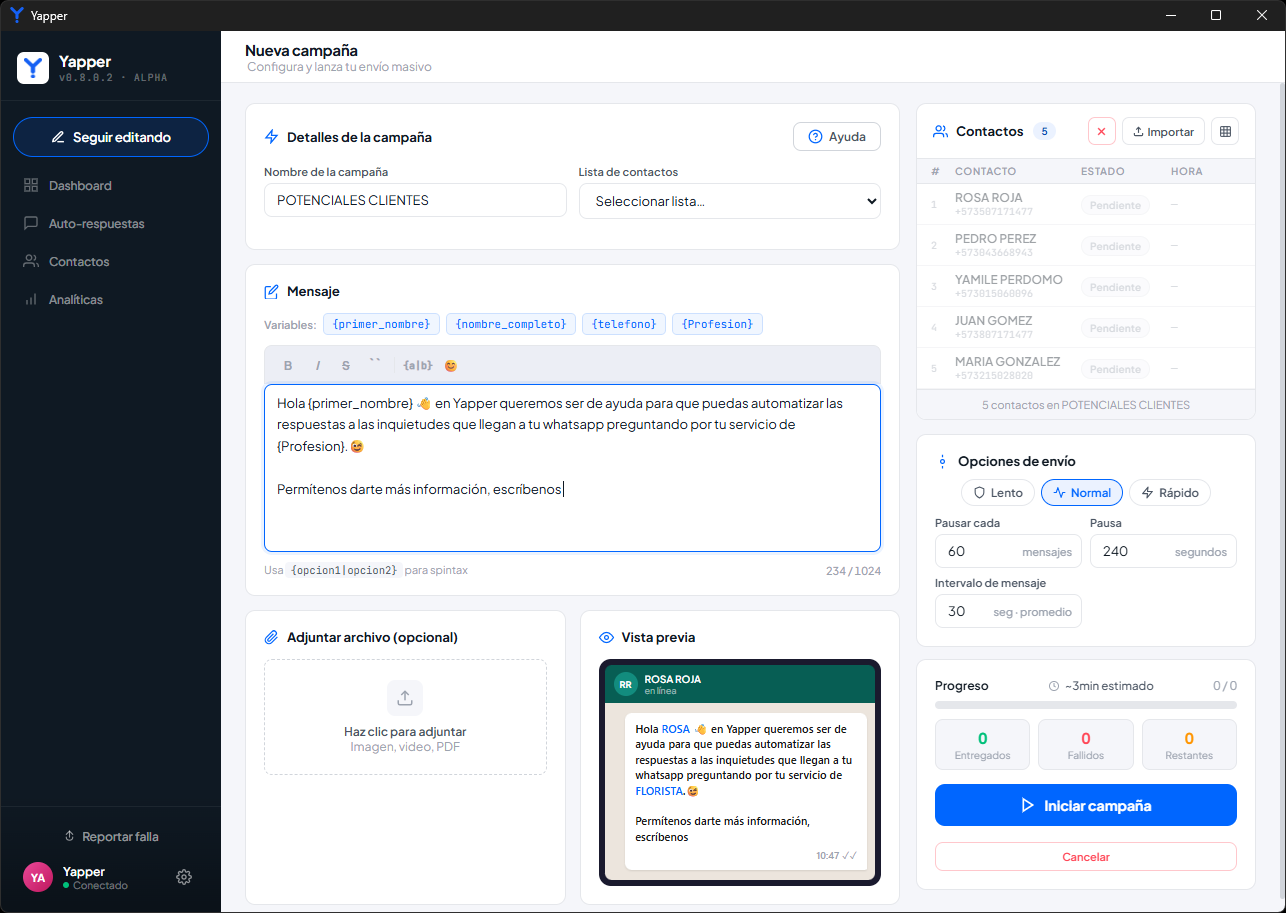Maximize the Yapper window
This screenshot has height=913, width=1286.
pos(1216,15)
